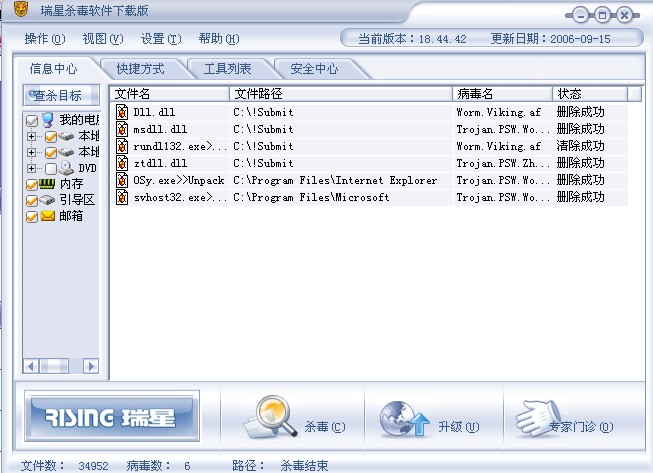Click the 文件数 34952 status bar entry
This screenshot has height=473, width=653.
tap(65, 466)
